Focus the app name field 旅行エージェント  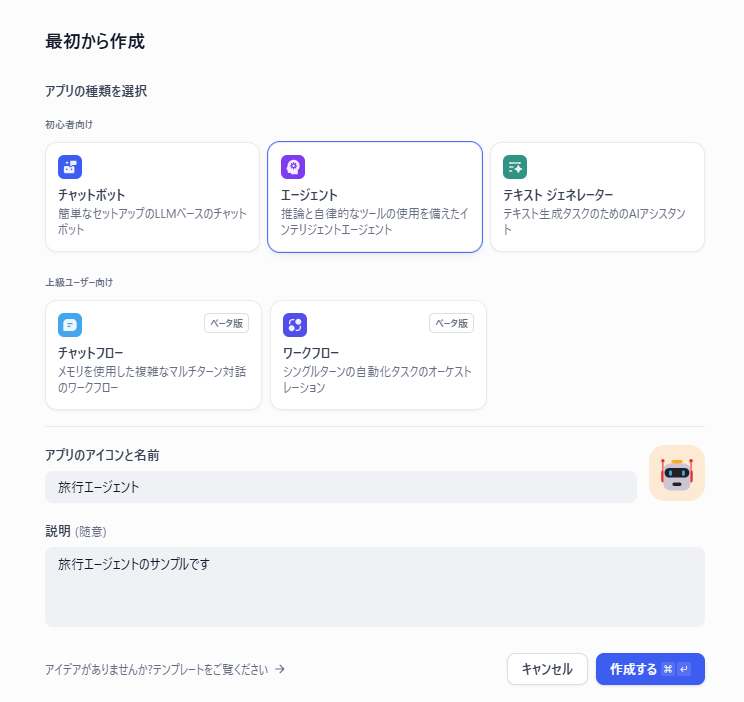tap(341, 487)
